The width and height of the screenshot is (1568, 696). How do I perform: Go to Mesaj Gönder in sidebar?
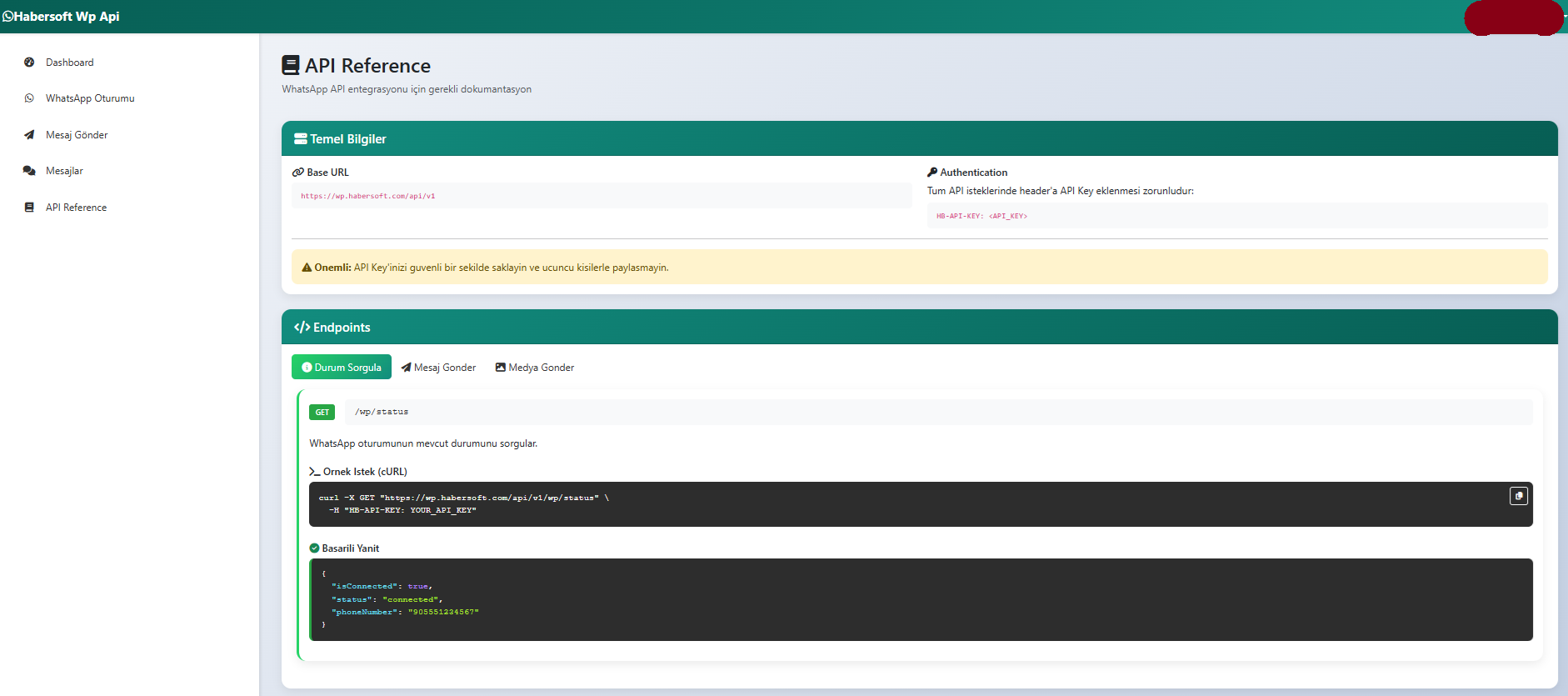[x=77, y=135]
